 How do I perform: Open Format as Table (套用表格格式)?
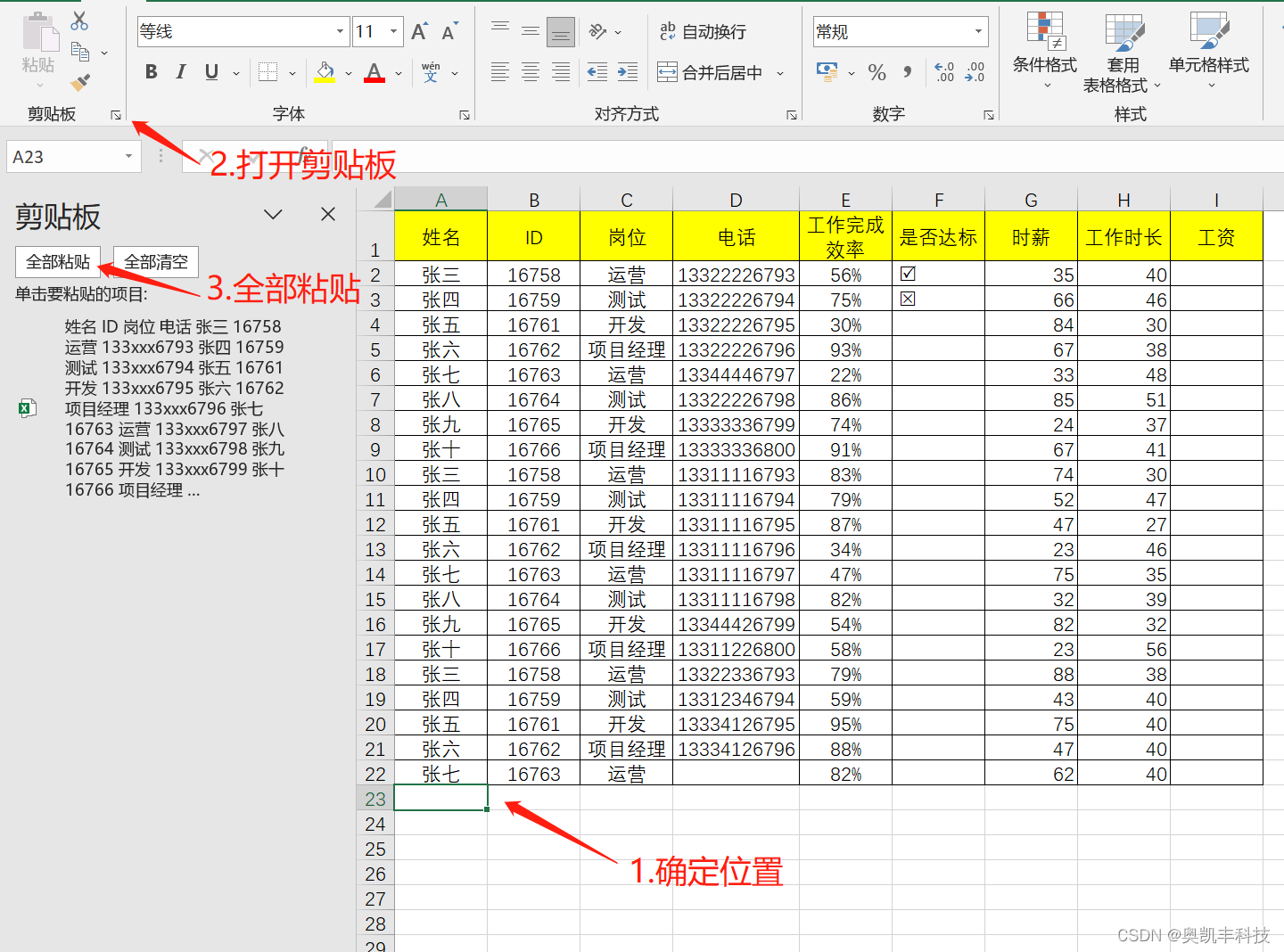[x=1123, y=53]
